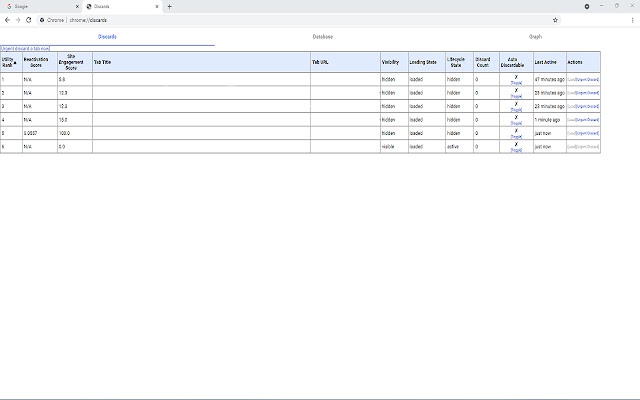
Task: Click Urgent Discard for the rank 3 row
Action: [x=587, y=107]
